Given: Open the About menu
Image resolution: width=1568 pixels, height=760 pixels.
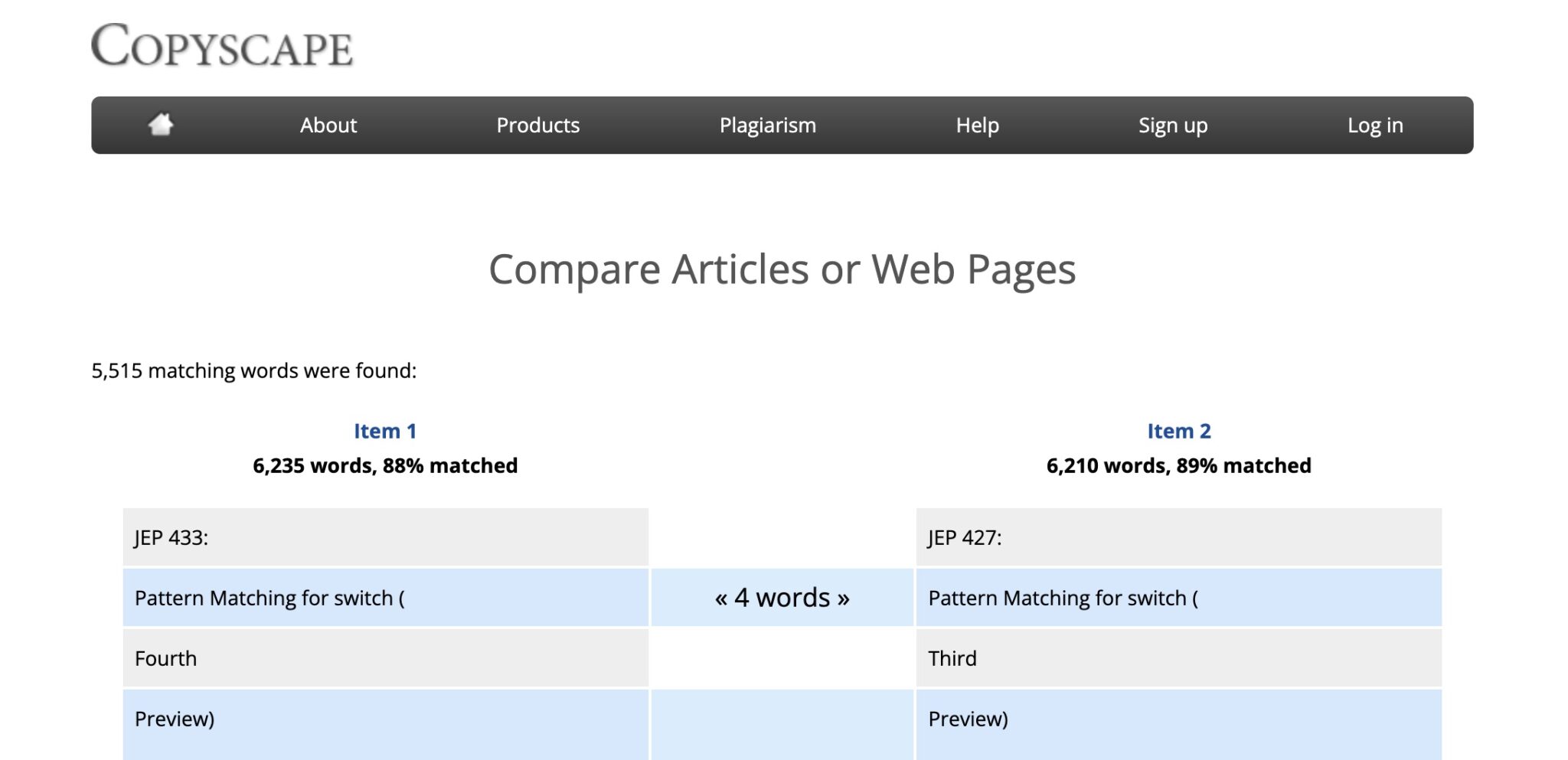Looking at the screenshot, I should tap(328, 125).
